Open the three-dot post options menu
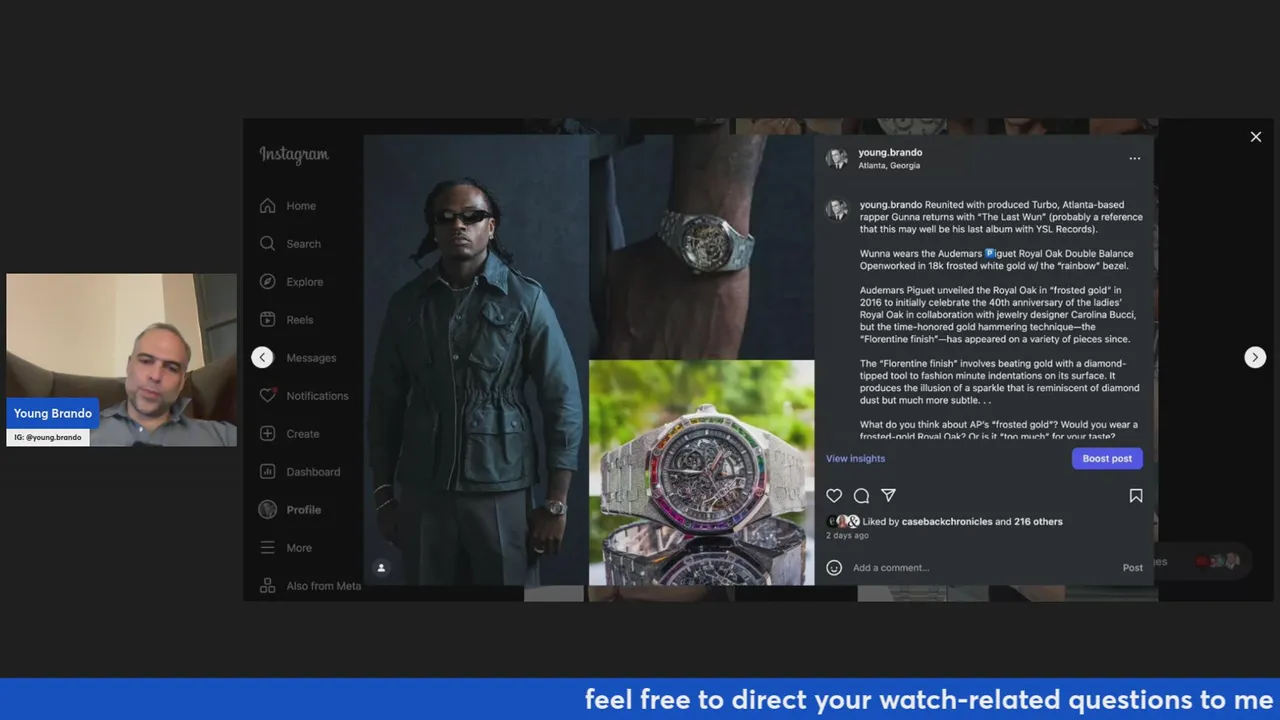 1134,158
